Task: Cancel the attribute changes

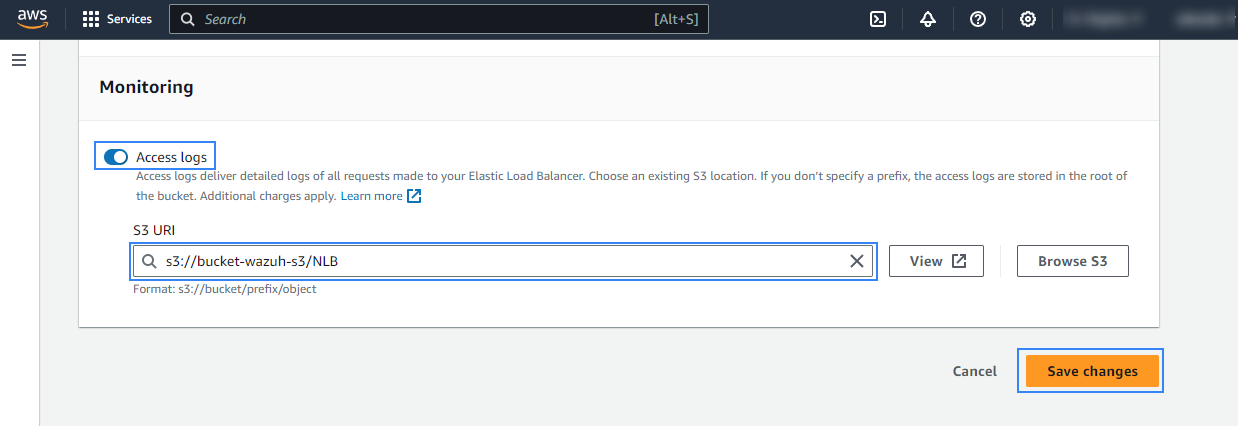Action: [974, 371]
